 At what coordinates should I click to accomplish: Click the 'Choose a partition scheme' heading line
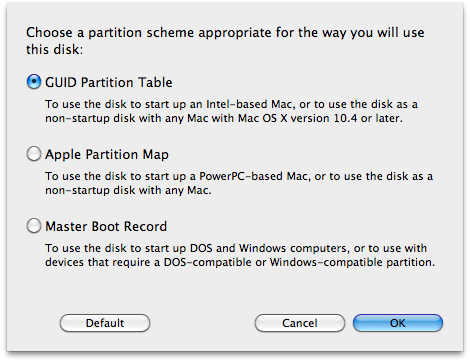(x=225, y=33)
